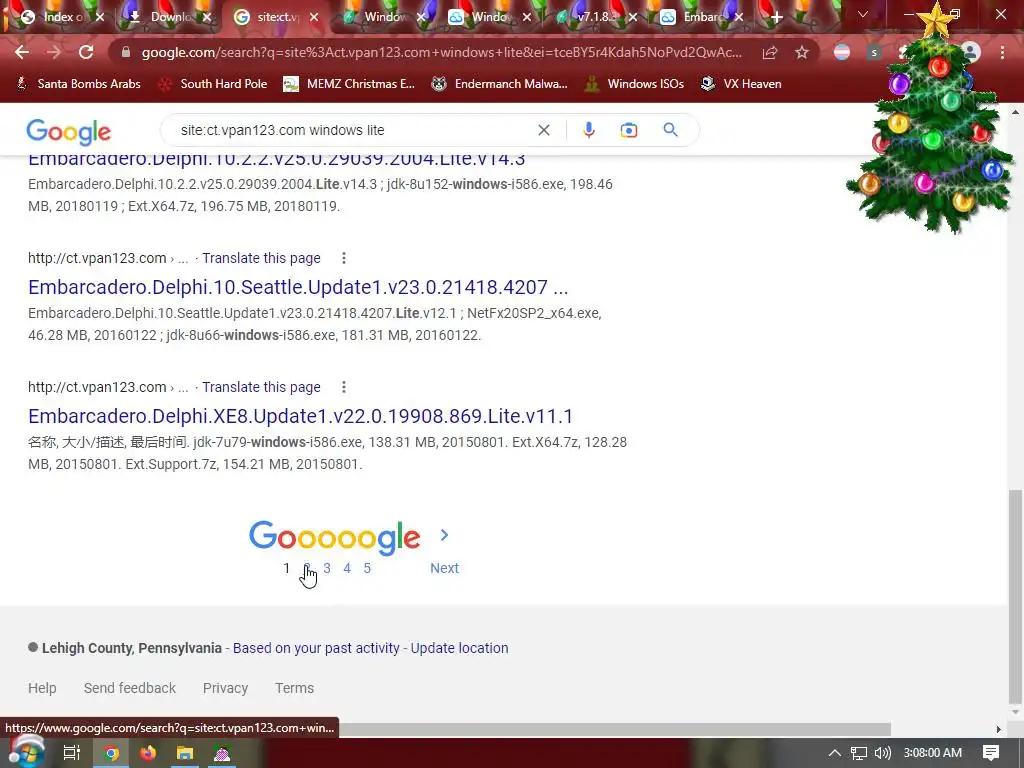
Task: Open tab search dropdown chevron
Action: coord(863,14)
